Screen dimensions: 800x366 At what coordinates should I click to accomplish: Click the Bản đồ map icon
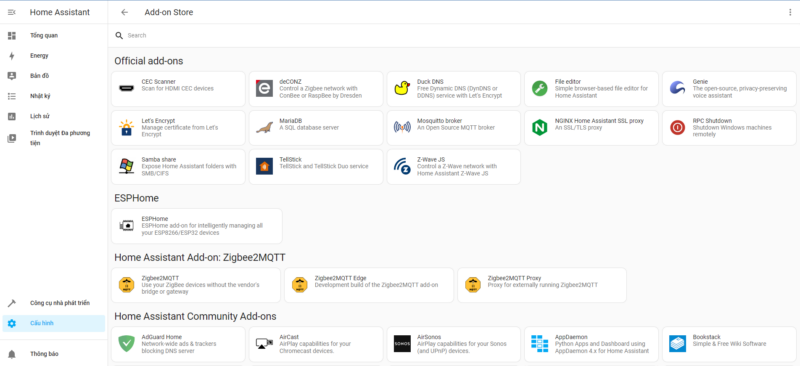tap(12, 76)
